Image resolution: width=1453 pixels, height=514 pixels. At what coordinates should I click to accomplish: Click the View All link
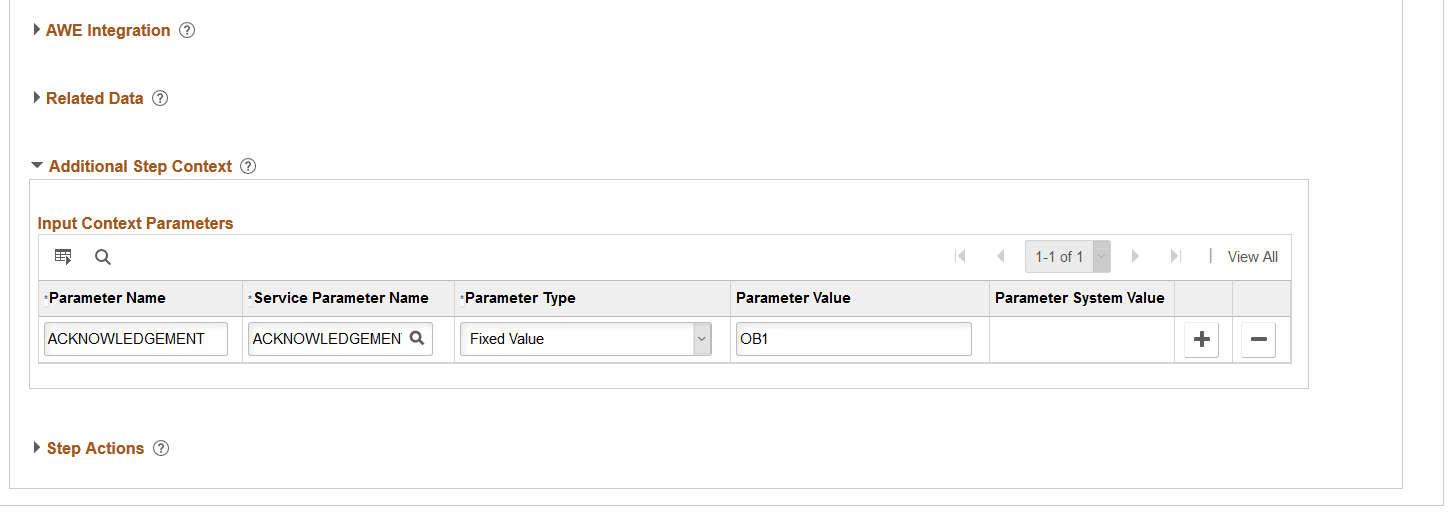pyautogui.click(x=1252, y=257)
